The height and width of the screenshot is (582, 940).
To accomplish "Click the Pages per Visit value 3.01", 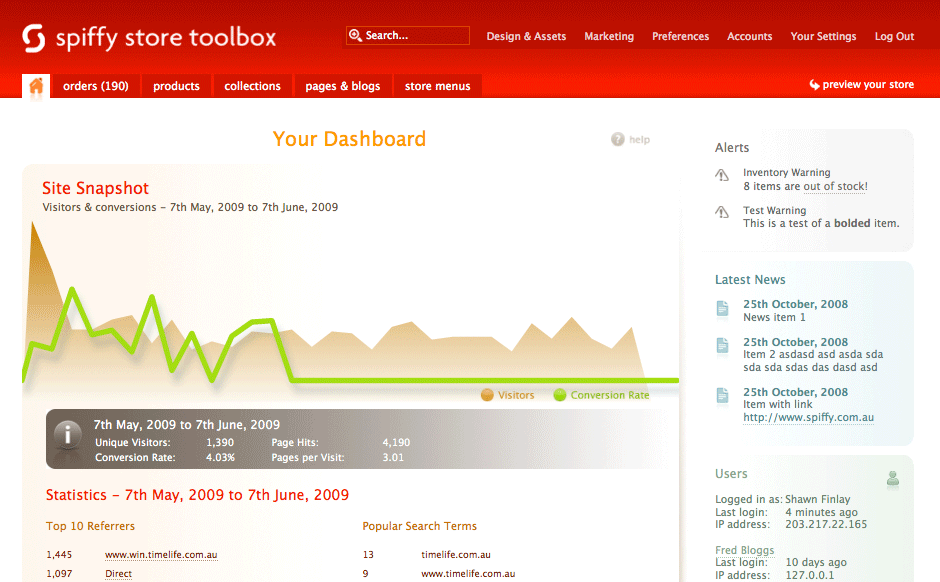I will click(393, 457).
